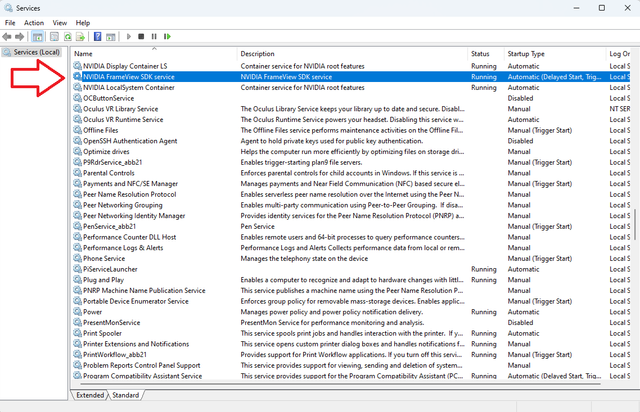640x412 pixels.
Task: Click the Pause Service toolbar icon
Action: pos(154,37)
